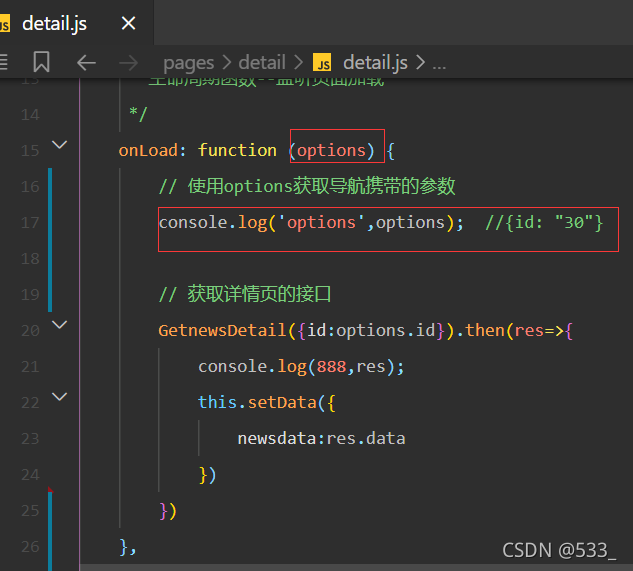Click the options parameter on line 15
This screenshot has width=633, height=571.
(x=331, y=151)
